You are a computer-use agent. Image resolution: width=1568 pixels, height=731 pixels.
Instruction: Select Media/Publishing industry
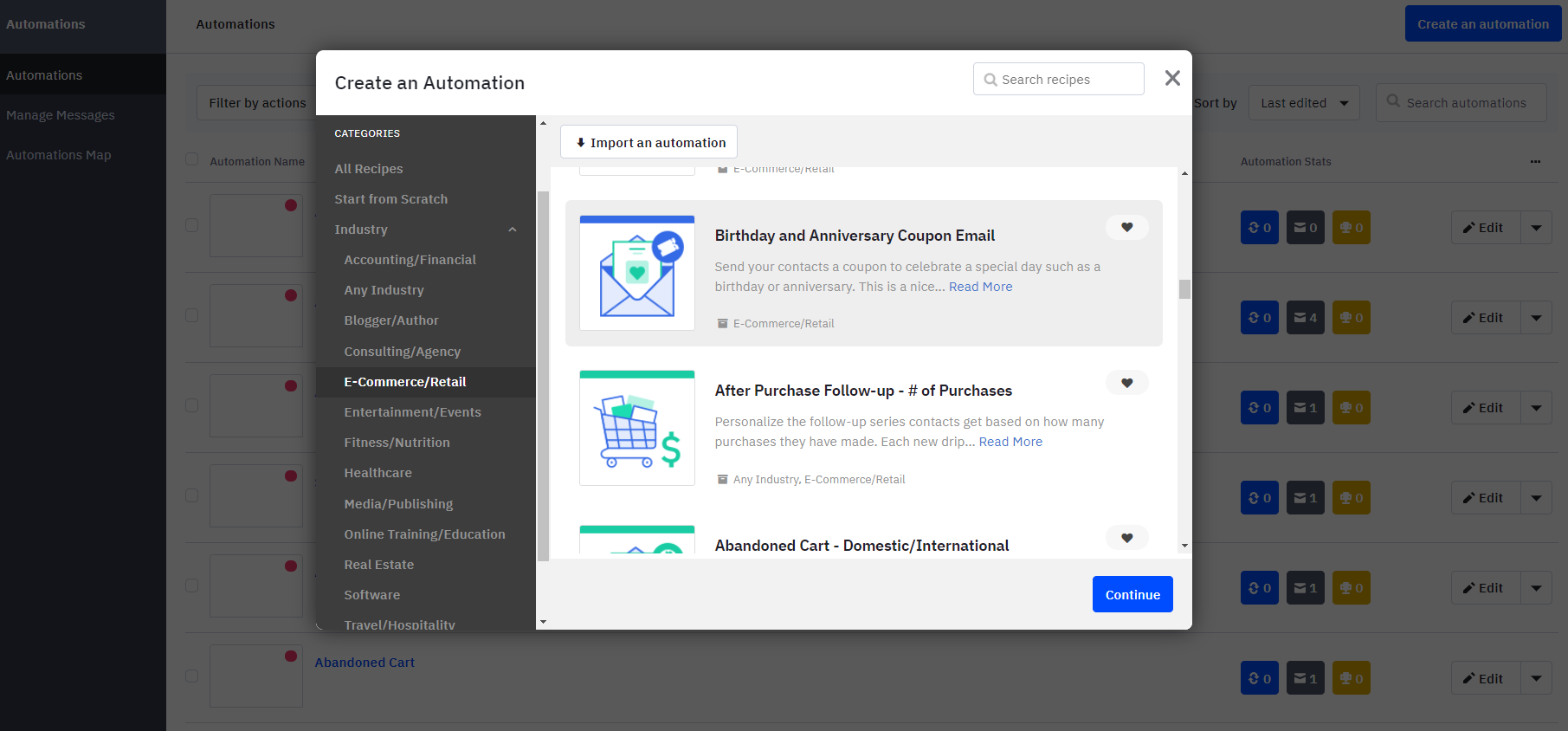pos(399,504)
